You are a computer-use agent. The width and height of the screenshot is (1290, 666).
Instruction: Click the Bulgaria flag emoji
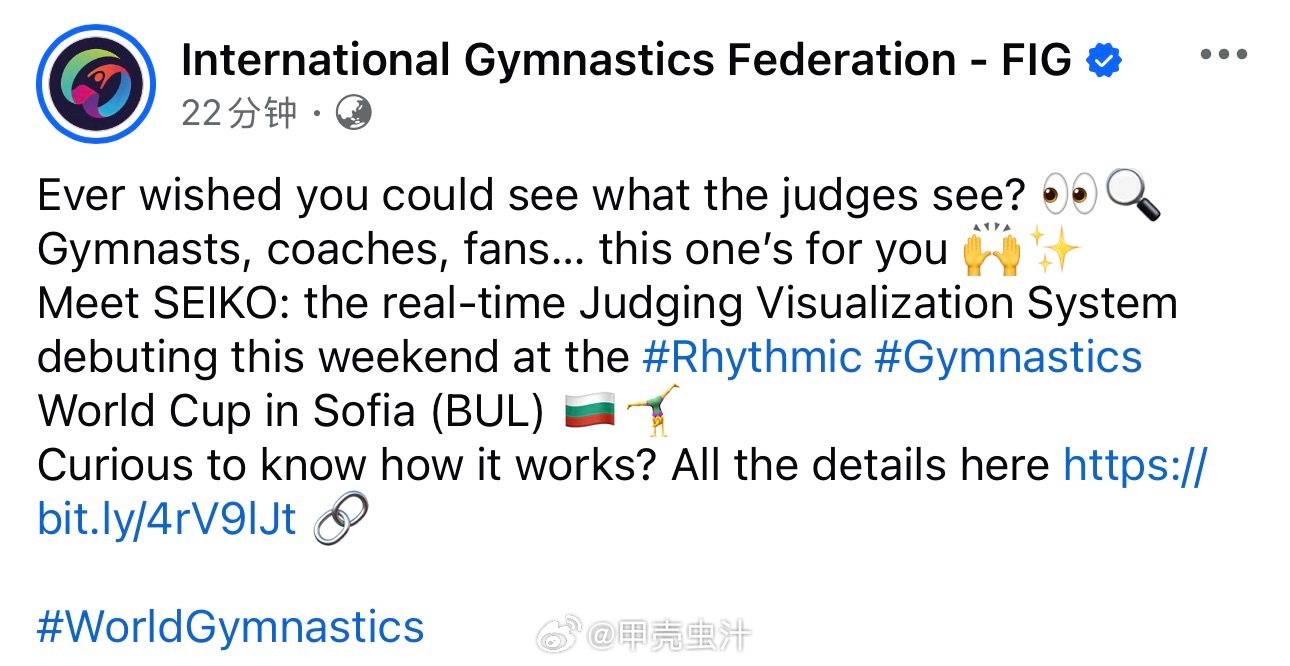tap(591, 409)
